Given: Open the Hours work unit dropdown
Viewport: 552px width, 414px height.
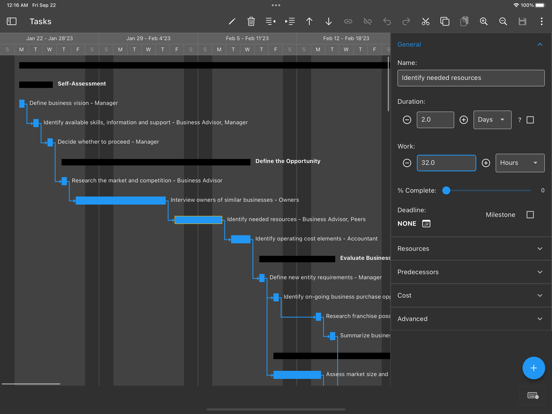Looking at the screenshot, I should [520, 163].
